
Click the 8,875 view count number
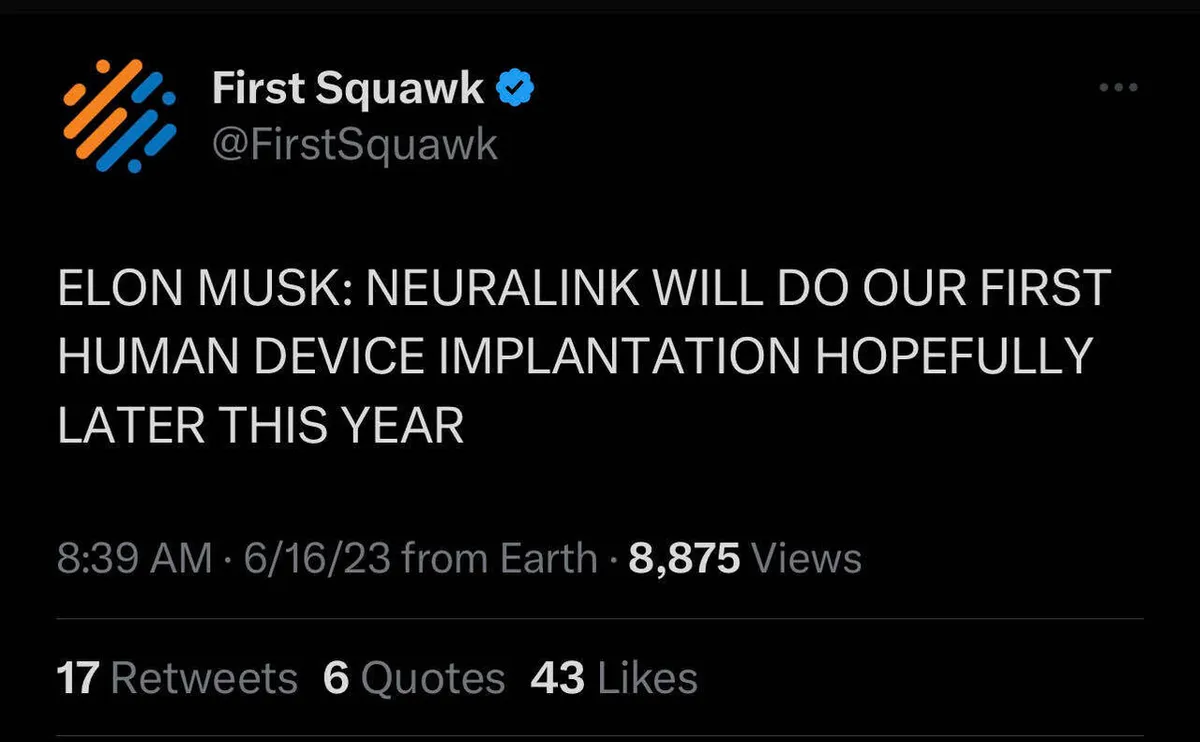pos(684,558)
